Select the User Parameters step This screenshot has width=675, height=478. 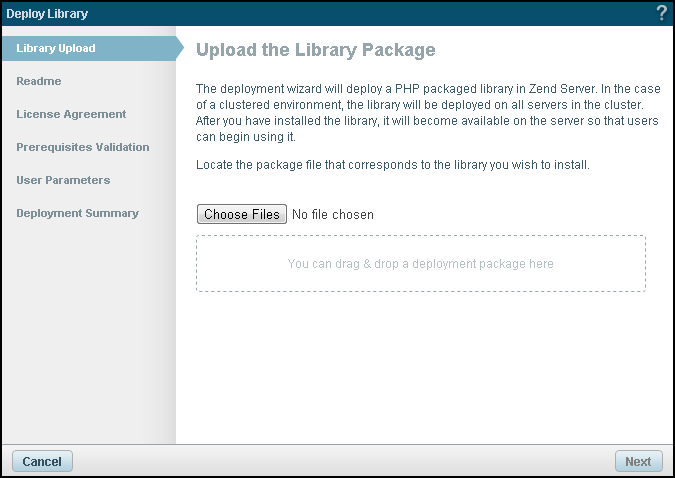(x=63, y=180)
